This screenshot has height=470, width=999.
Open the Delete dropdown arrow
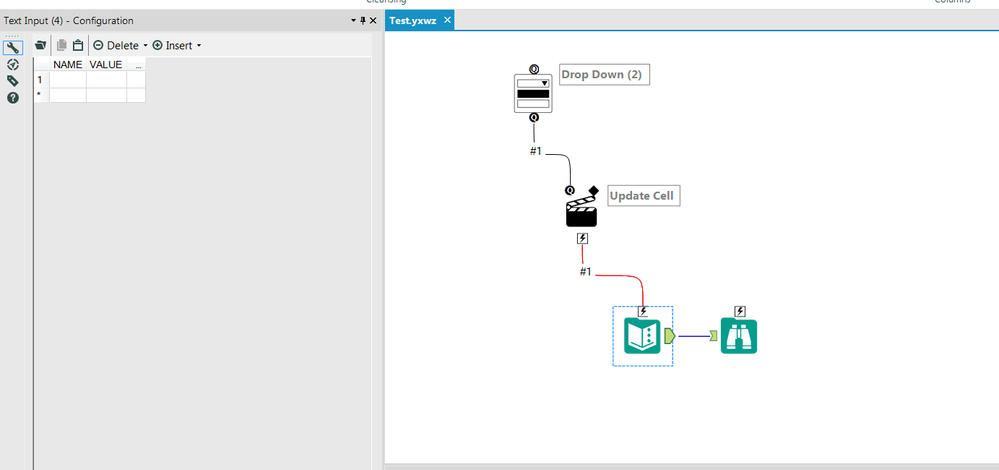(145, 46)
